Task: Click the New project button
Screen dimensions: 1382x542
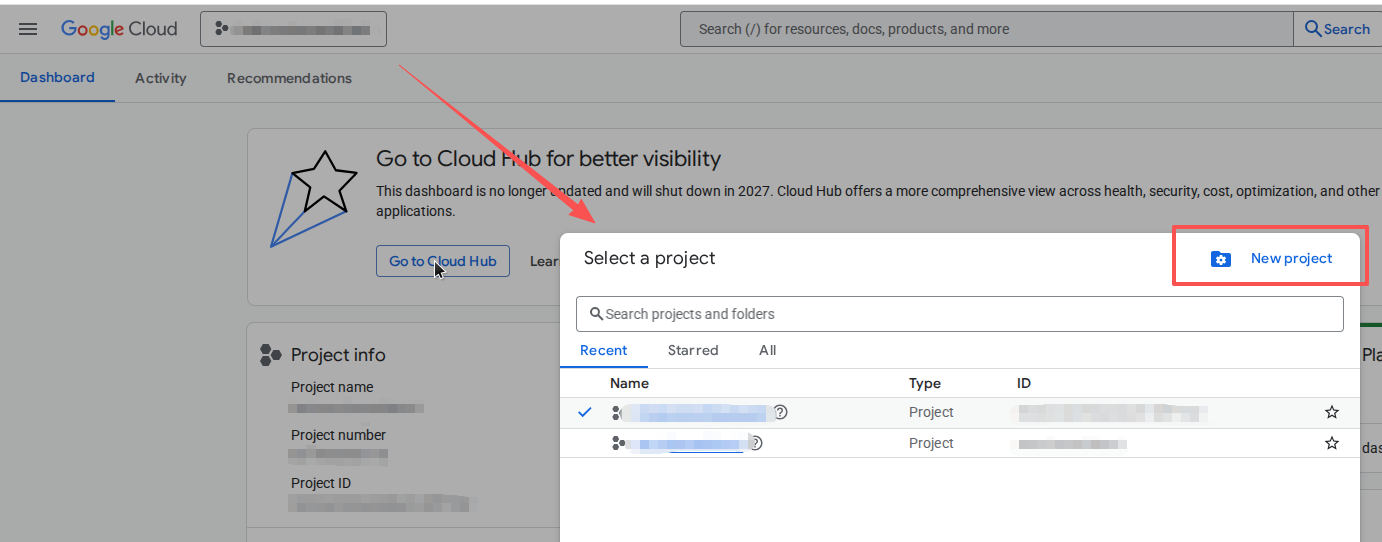Action: coord(1270,258)
